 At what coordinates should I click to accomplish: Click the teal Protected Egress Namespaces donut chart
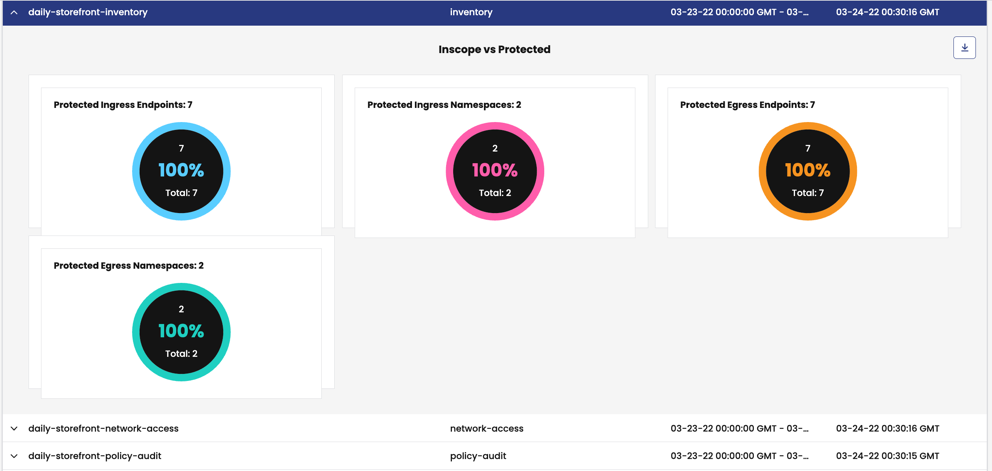[181, 332]
